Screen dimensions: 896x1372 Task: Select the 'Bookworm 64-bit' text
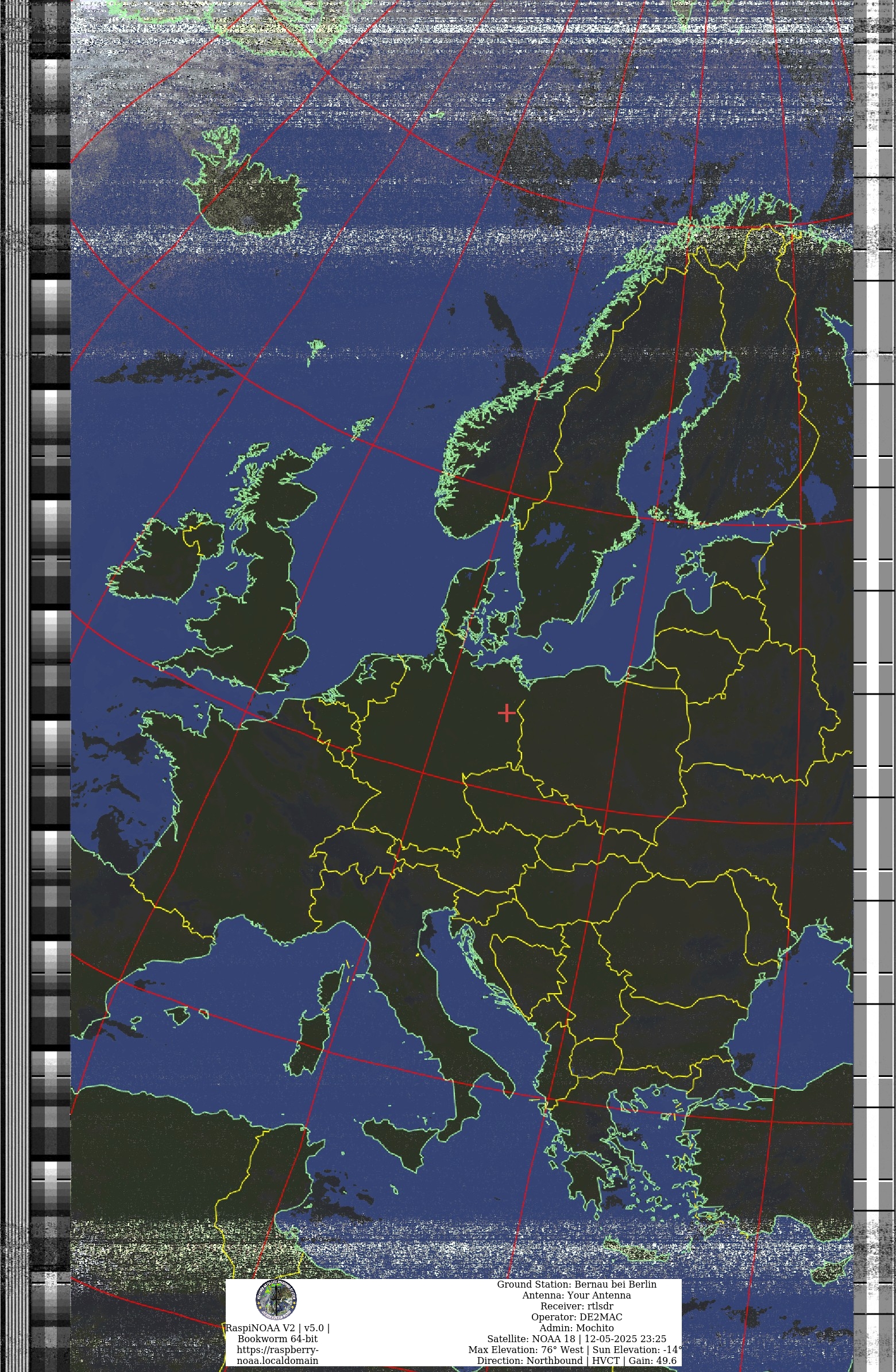click(277, 1339)
